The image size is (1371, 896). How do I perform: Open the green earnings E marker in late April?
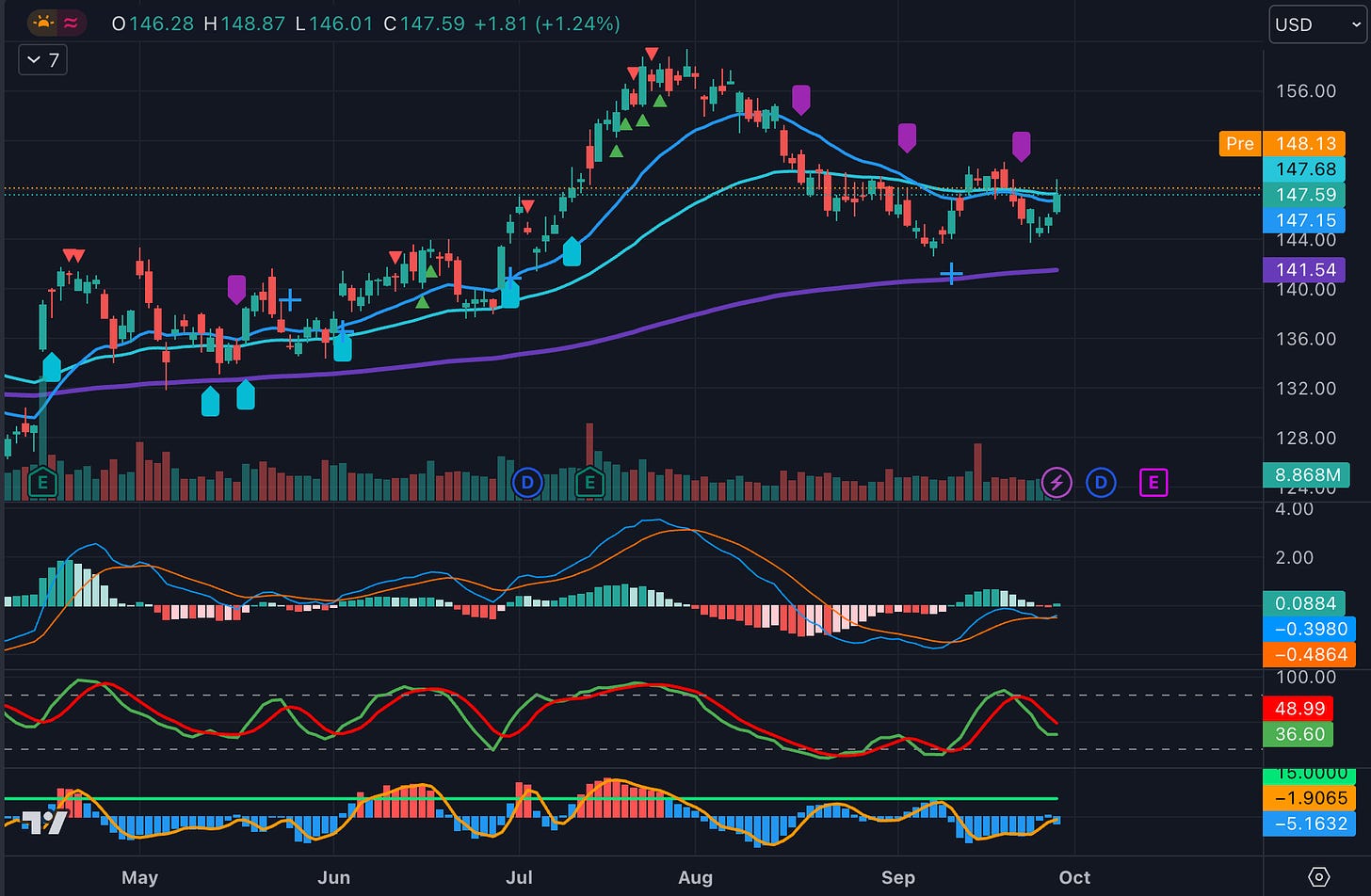(x=41, y=484)
